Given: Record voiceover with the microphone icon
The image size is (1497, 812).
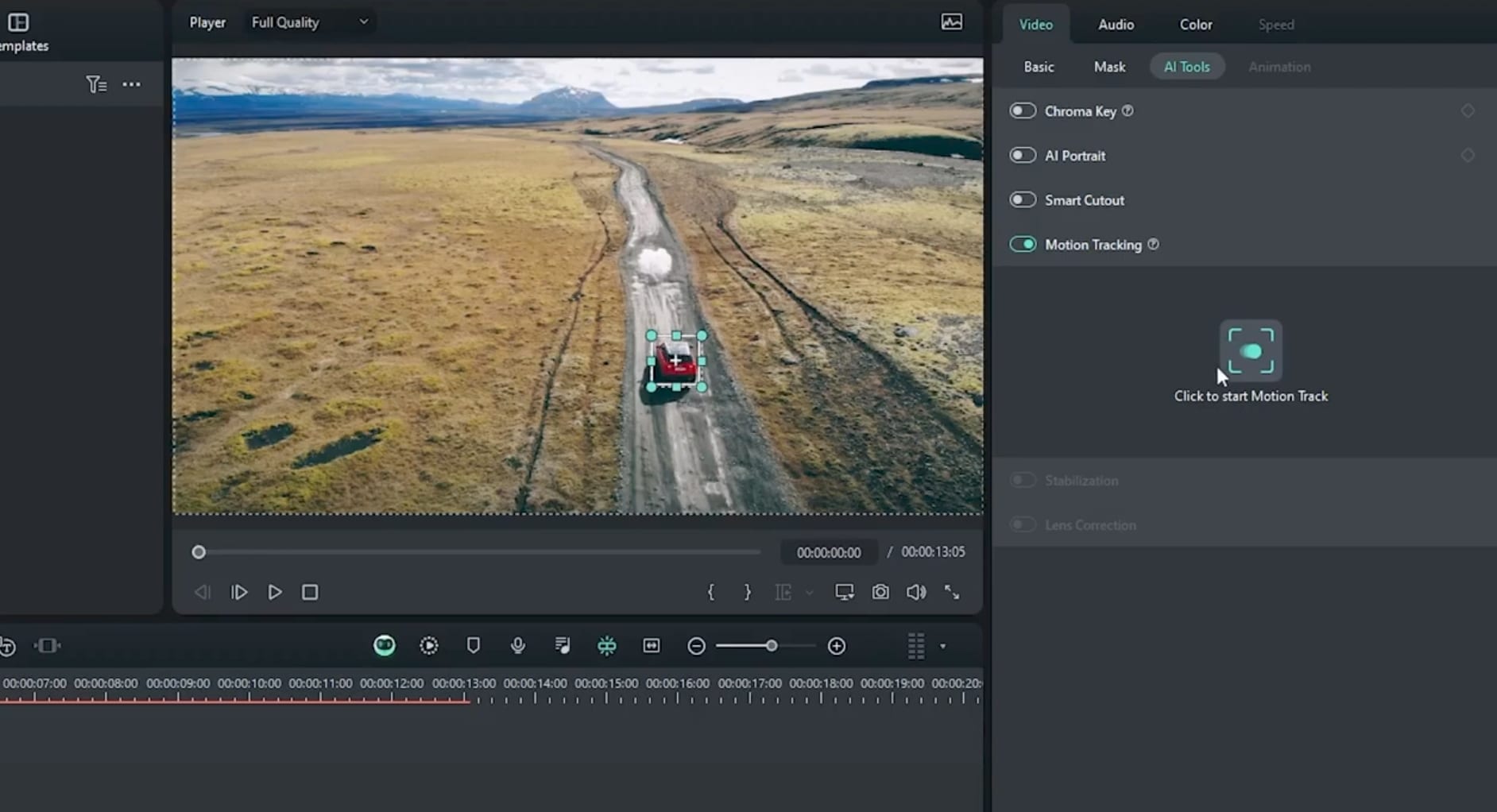Looking at the screenshot, I should click(x=518, y=646).
